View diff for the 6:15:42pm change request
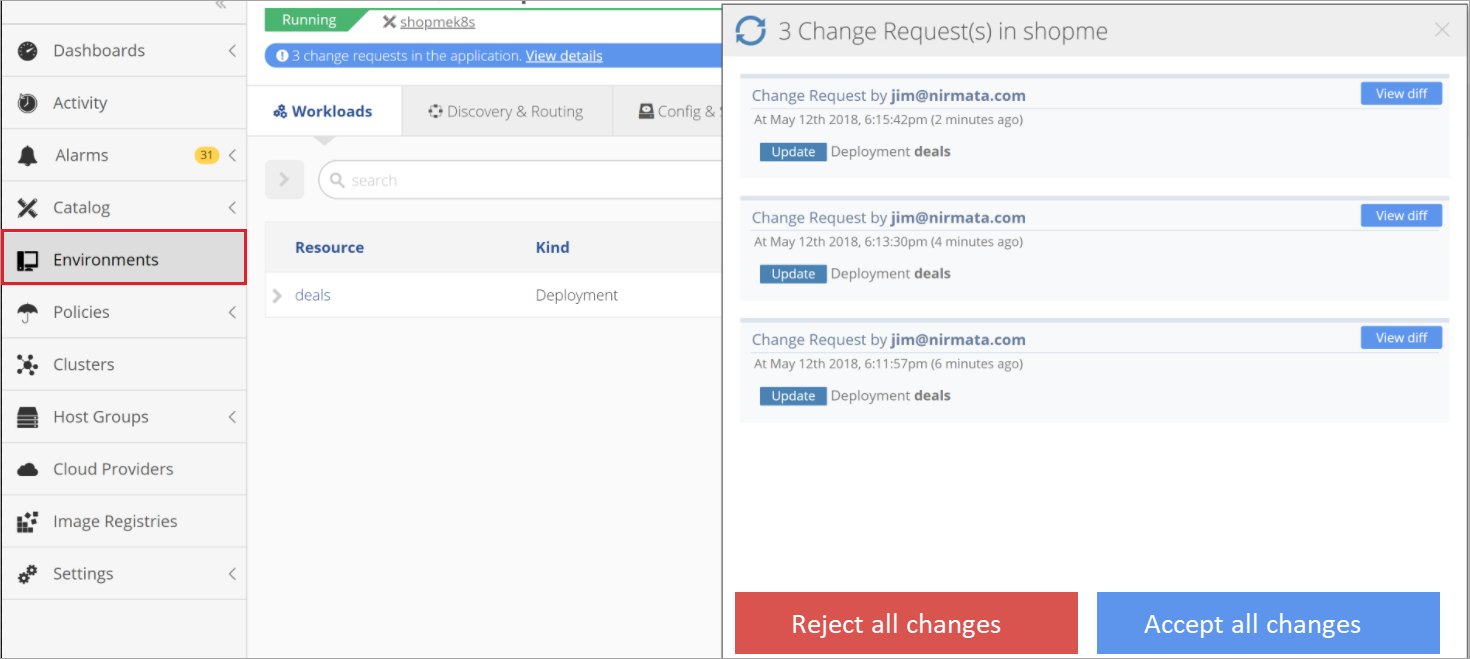The height and width of the screenshot is (659, 1470). [x=1401, y=93]
